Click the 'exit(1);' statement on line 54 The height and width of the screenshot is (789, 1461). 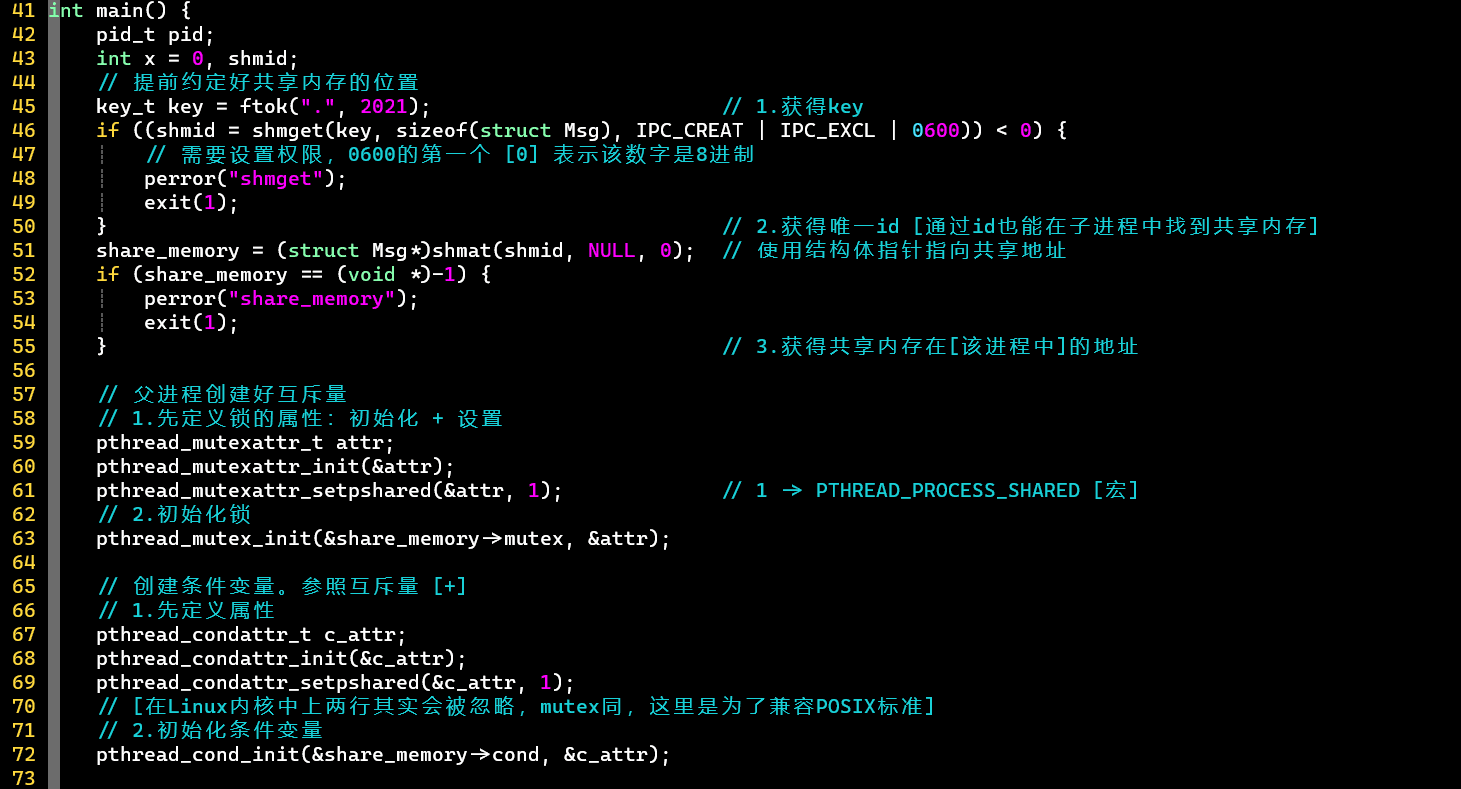point(192,323)
